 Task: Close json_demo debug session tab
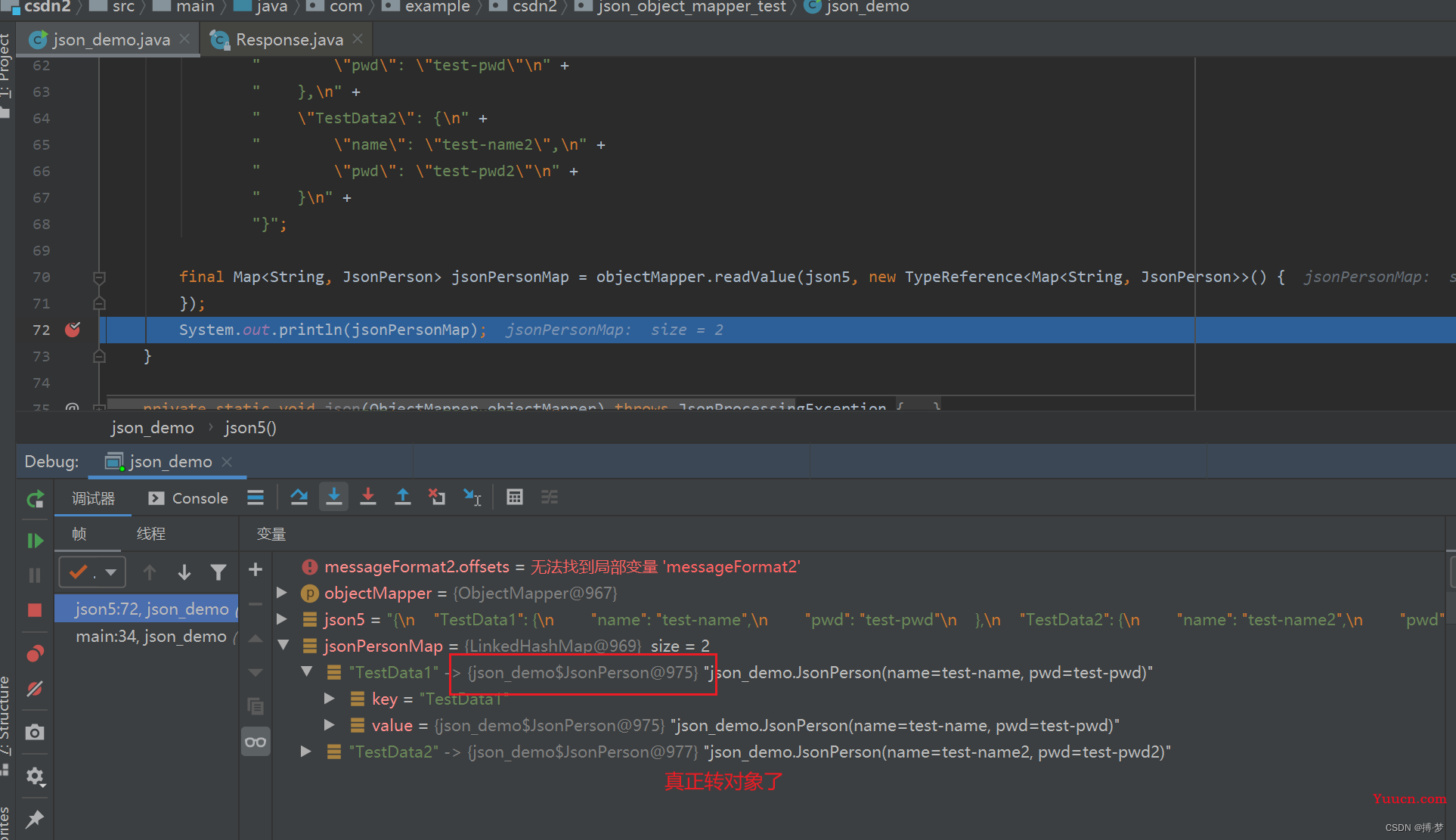(x=227, y=461)
